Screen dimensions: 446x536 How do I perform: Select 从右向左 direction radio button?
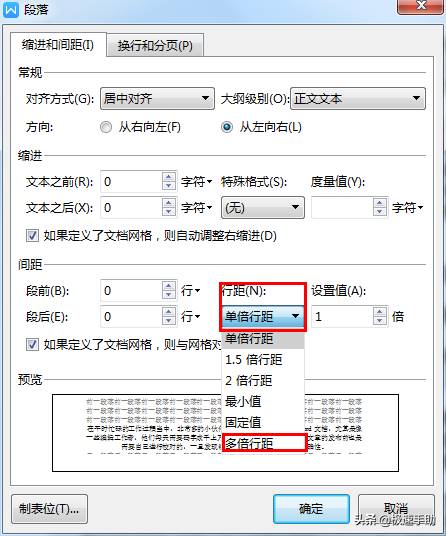click(x=106, y=127)
